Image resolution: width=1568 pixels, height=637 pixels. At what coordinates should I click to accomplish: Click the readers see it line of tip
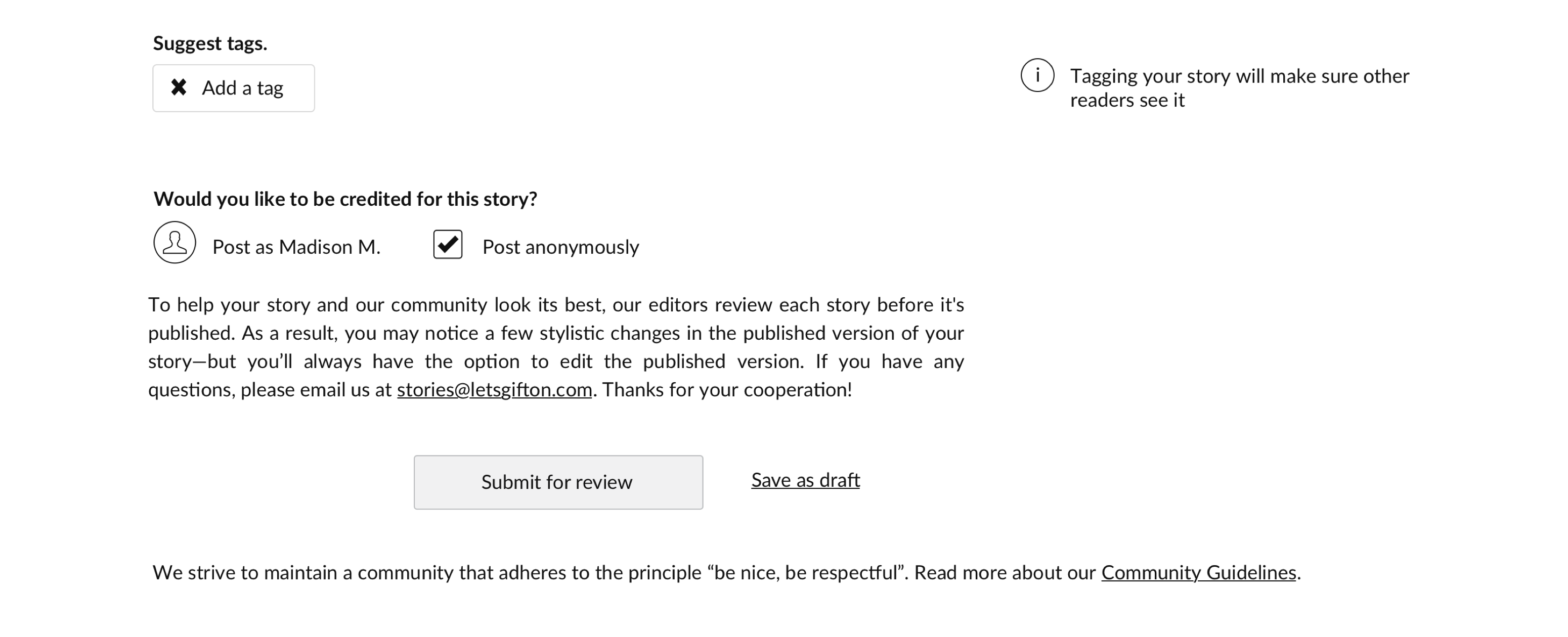pos(1127,100)
